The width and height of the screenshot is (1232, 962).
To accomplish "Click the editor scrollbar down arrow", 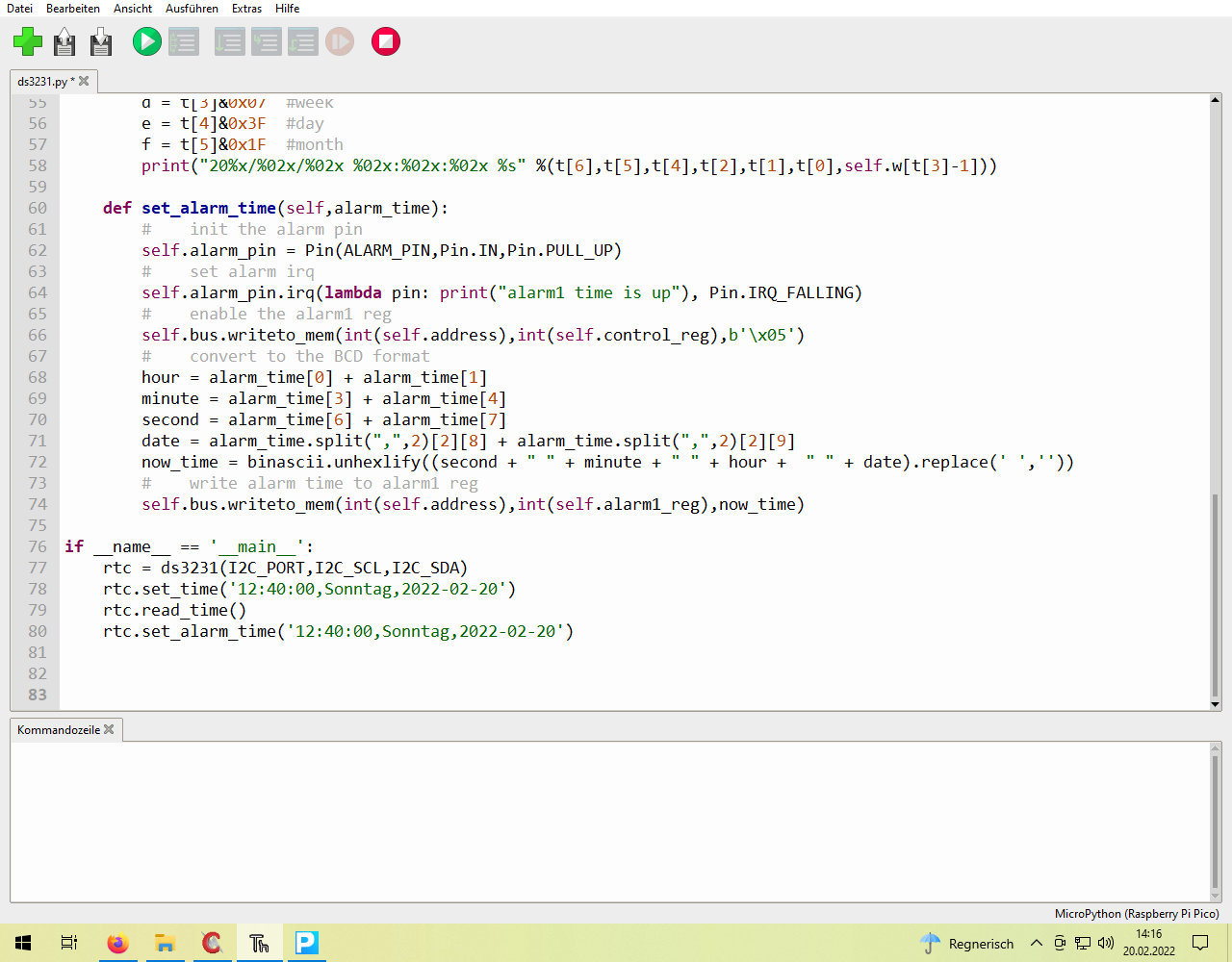I will coord(1215,704).
